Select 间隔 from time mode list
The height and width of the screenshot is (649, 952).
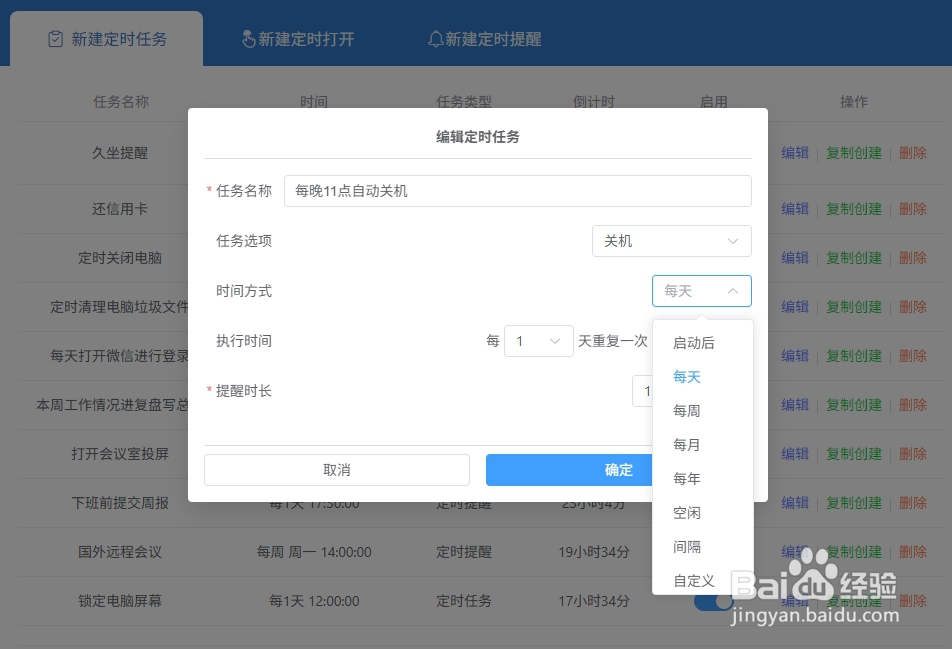[x=702, y=547]
